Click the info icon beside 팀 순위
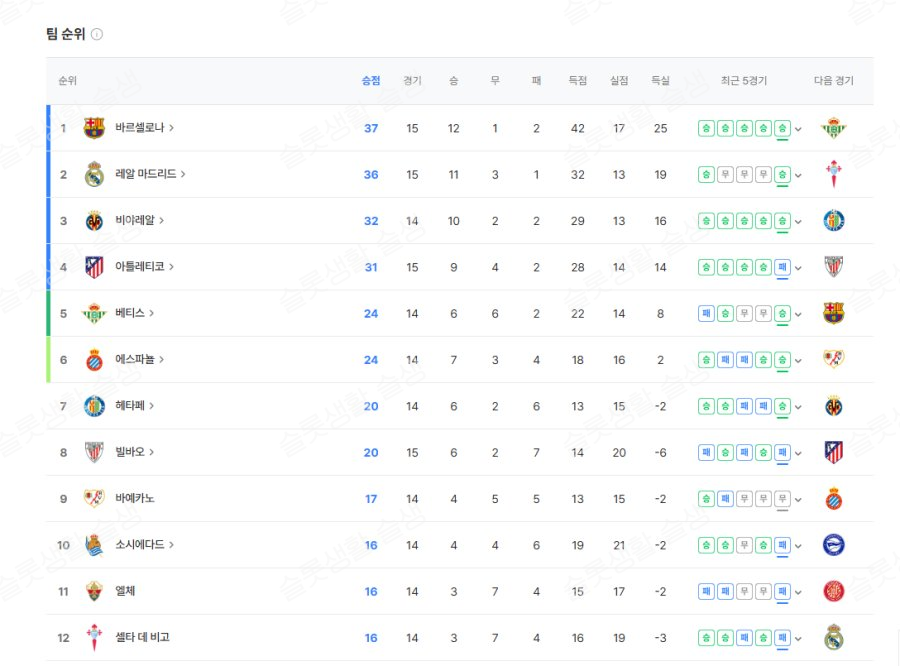Viewport: 900px width, 666px height. pos(97,34)
